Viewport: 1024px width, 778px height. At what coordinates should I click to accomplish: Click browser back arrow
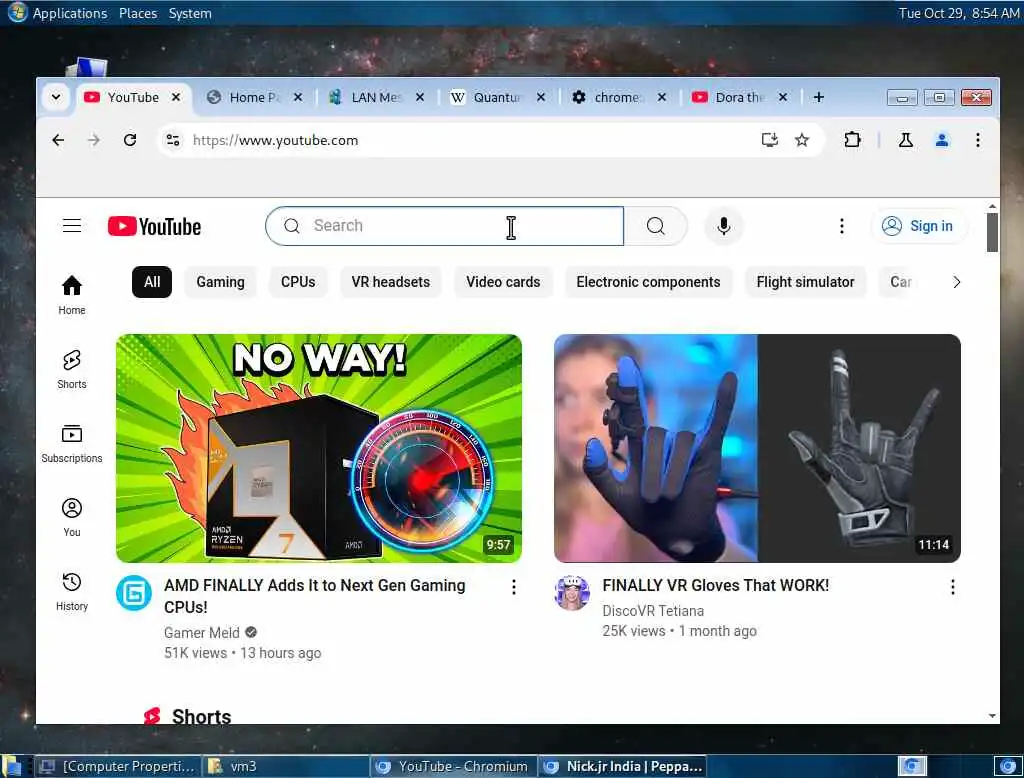point(58,140)
